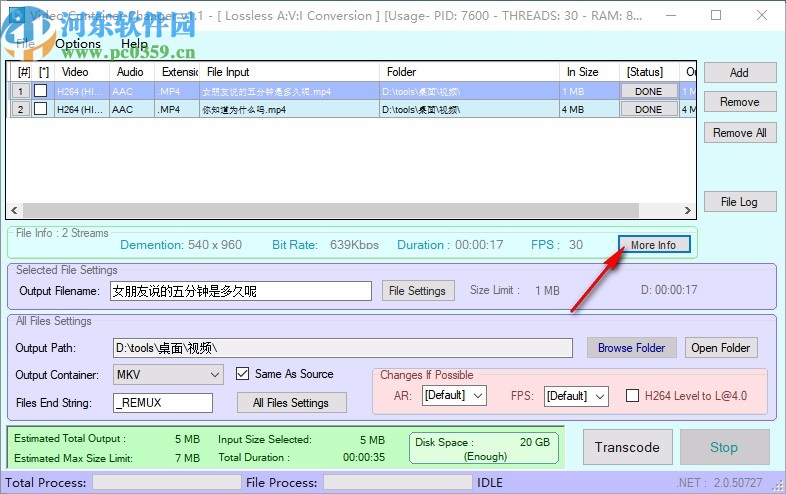The image size is (786, 494).
Task: Click the Remove button
Action: tap(740, 102)
